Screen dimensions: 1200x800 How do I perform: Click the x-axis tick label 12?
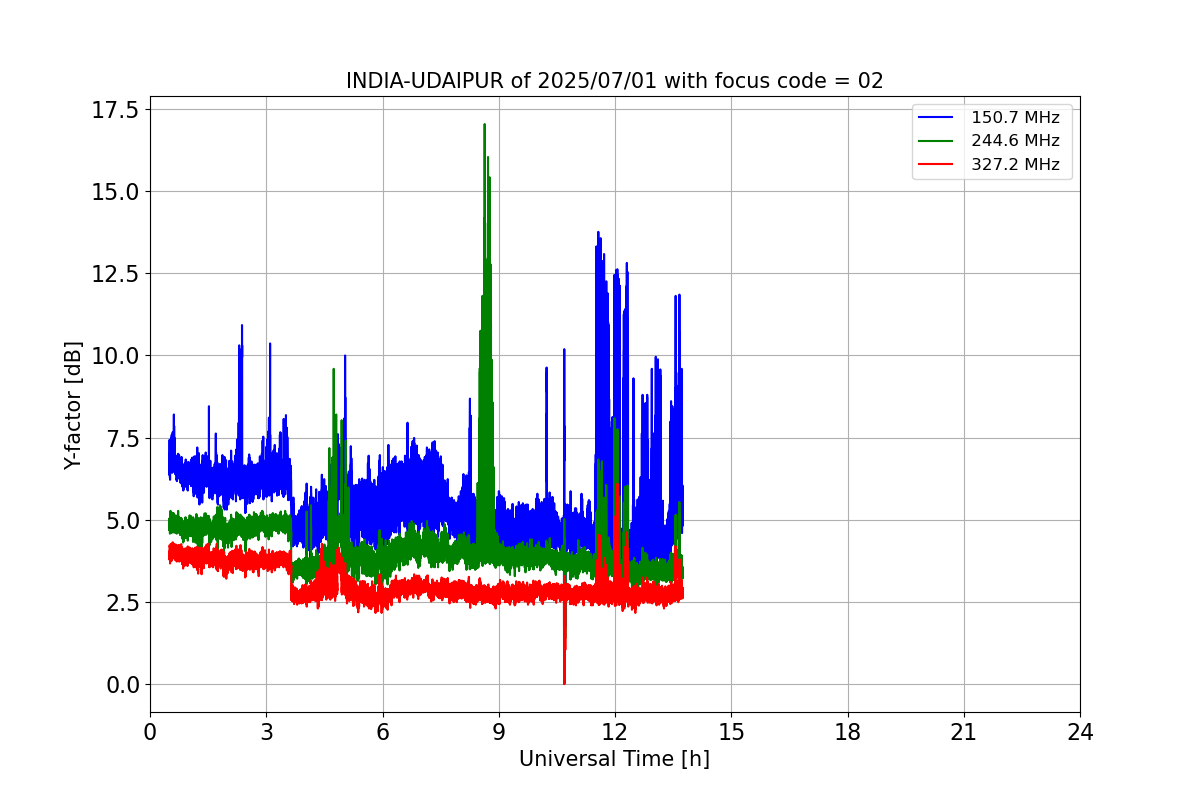pyautogui.click(x=615, y=732)
